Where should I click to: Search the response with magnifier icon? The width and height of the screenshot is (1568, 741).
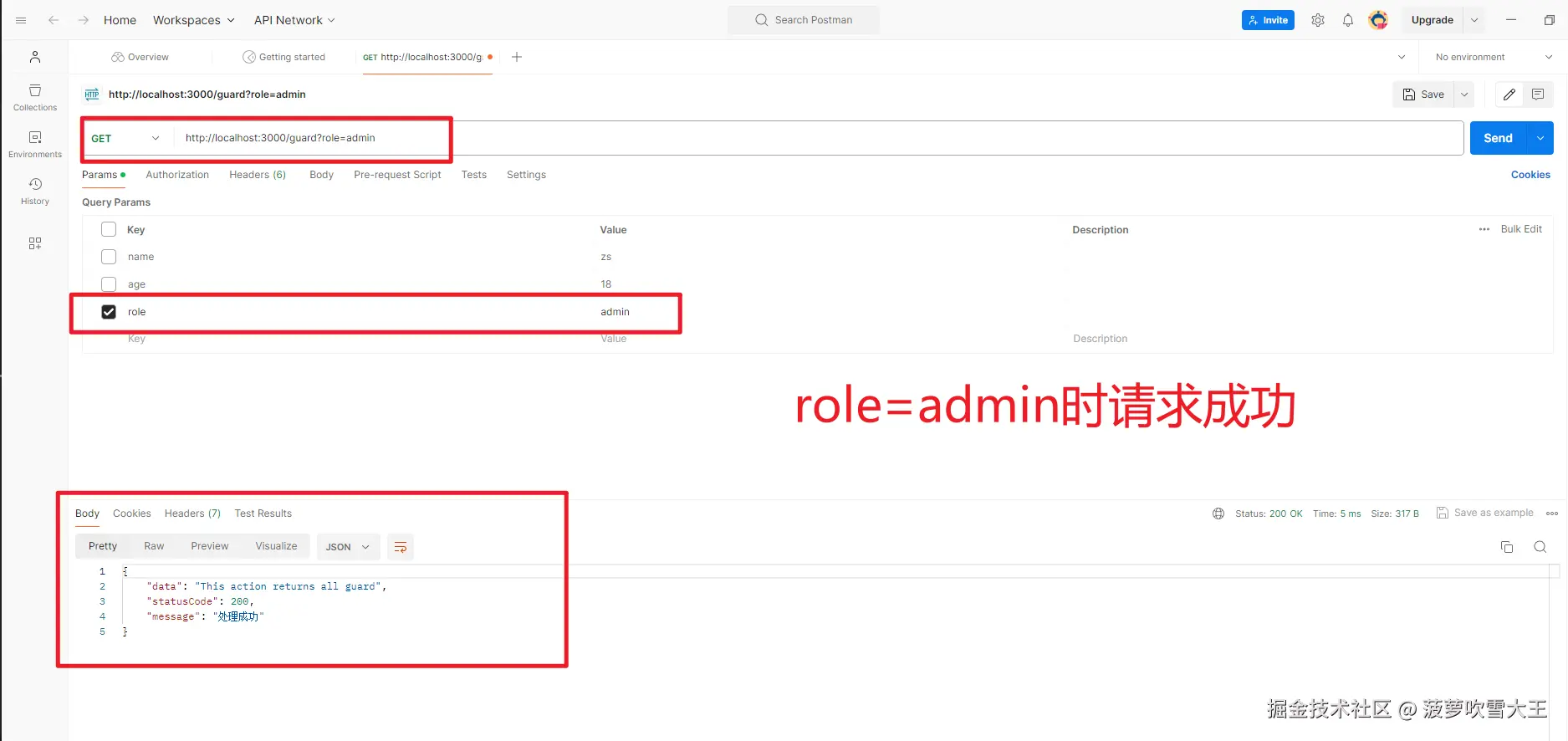pos(1540,547)
